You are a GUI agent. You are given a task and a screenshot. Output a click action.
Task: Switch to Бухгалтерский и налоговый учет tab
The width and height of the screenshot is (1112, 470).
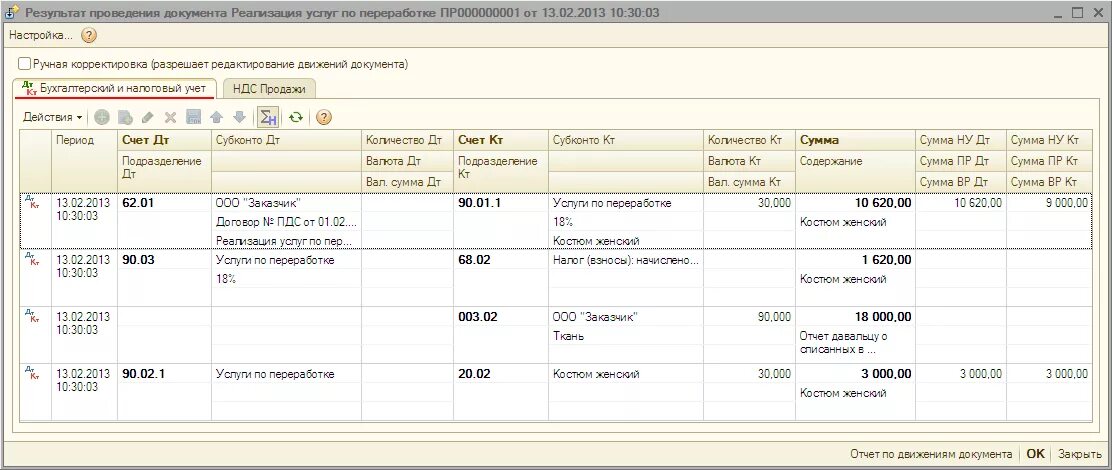[x=113, y=89]
